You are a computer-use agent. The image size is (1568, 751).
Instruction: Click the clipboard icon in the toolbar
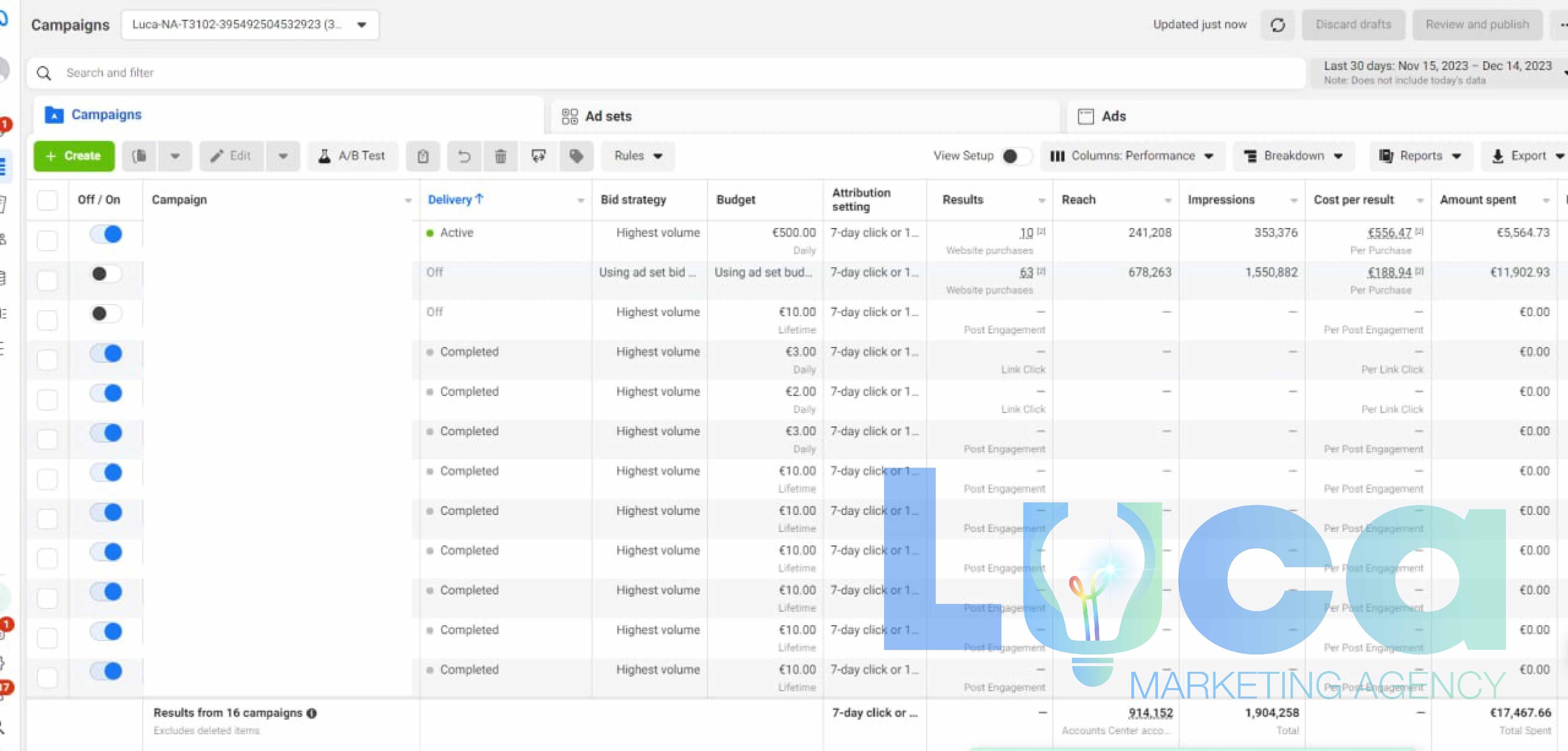423,156
